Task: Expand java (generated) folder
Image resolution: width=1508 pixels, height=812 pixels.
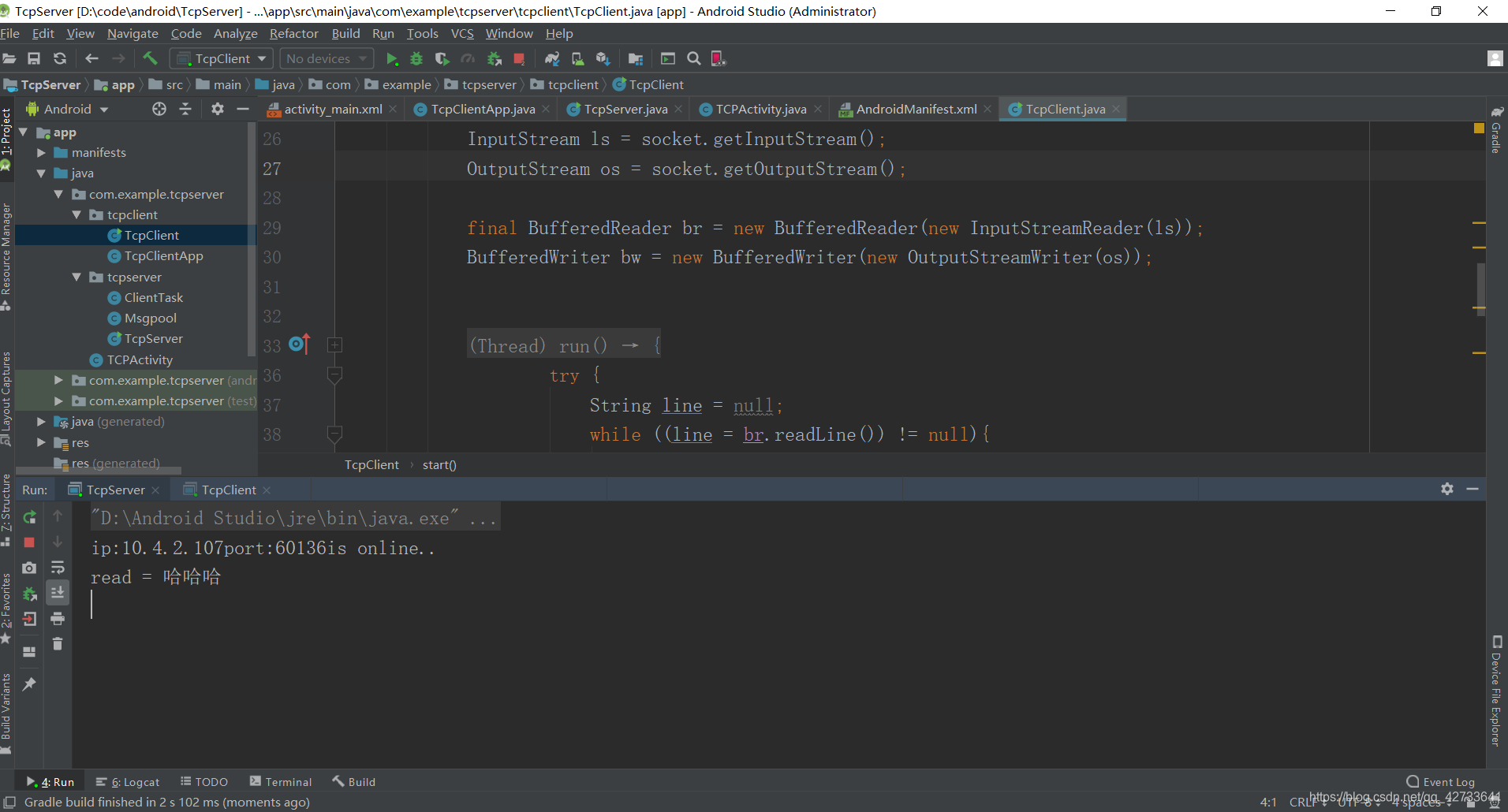Action: tap(42, 422)
